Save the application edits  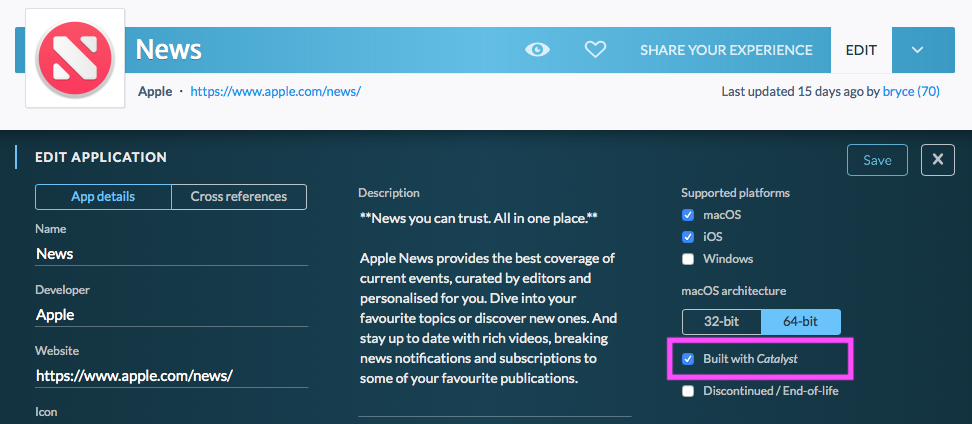[877, 160]
